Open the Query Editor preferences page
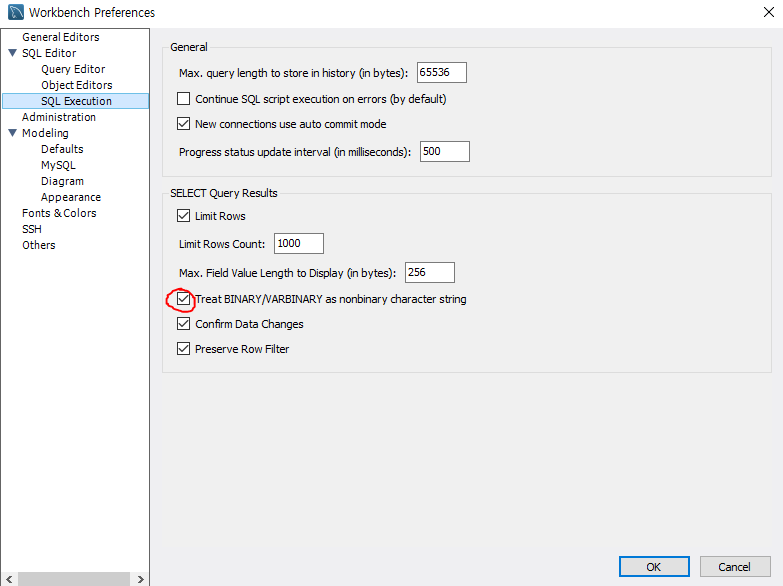Image resolution: width=783 pixels, height=586 pixels. (73, 69)
